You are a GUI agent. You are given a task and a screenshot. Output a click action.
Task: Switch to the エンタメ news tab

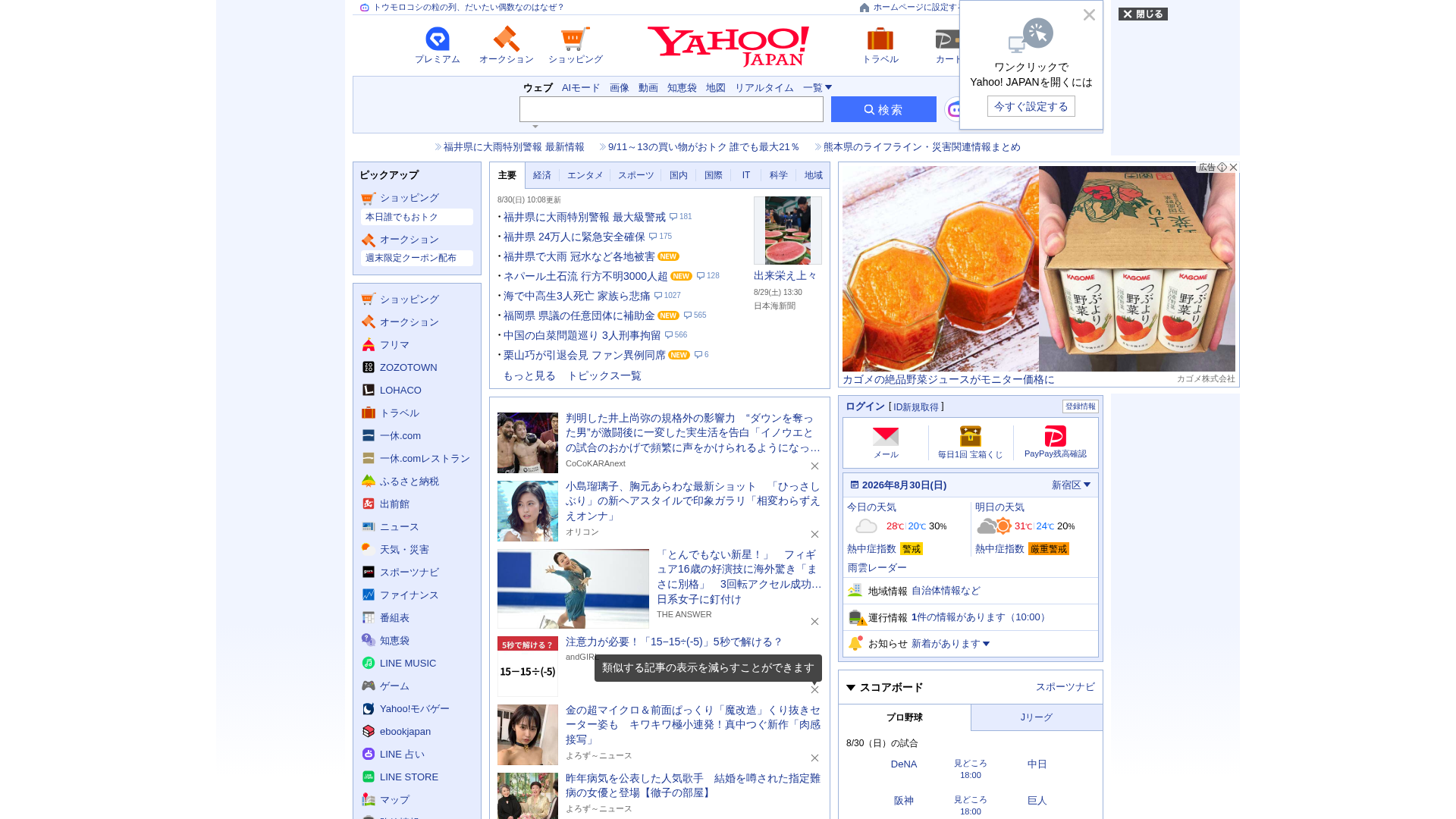pos(585,176)
